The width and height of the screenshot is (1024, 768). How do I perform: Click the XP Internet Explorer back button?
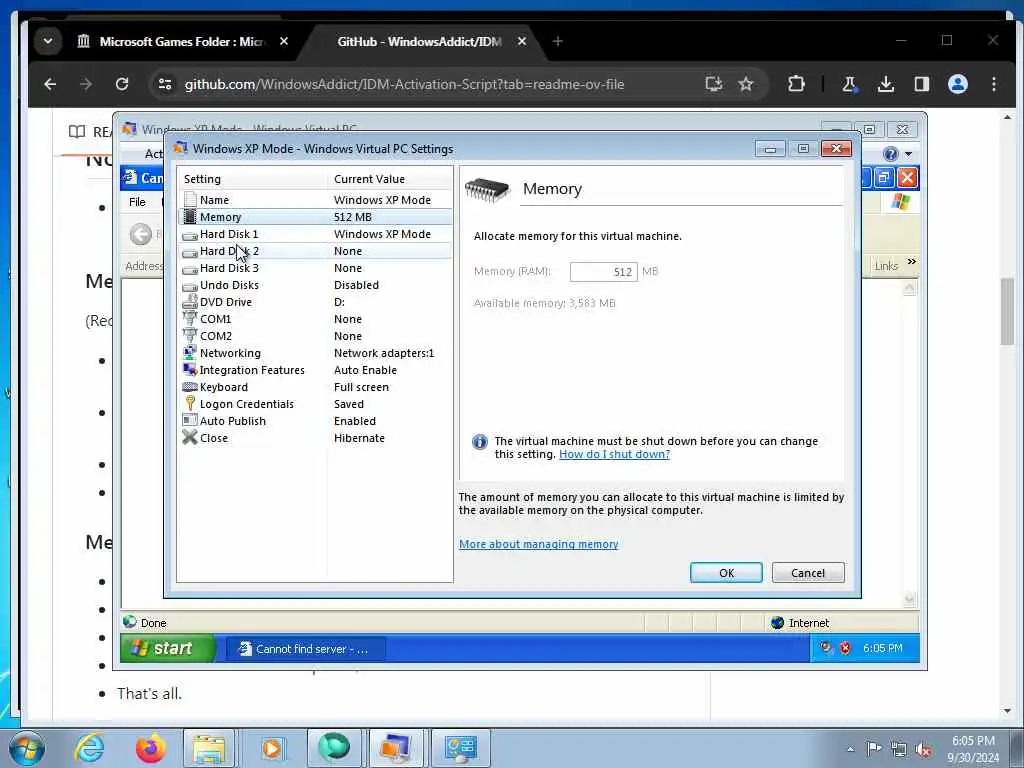(140, 234)
